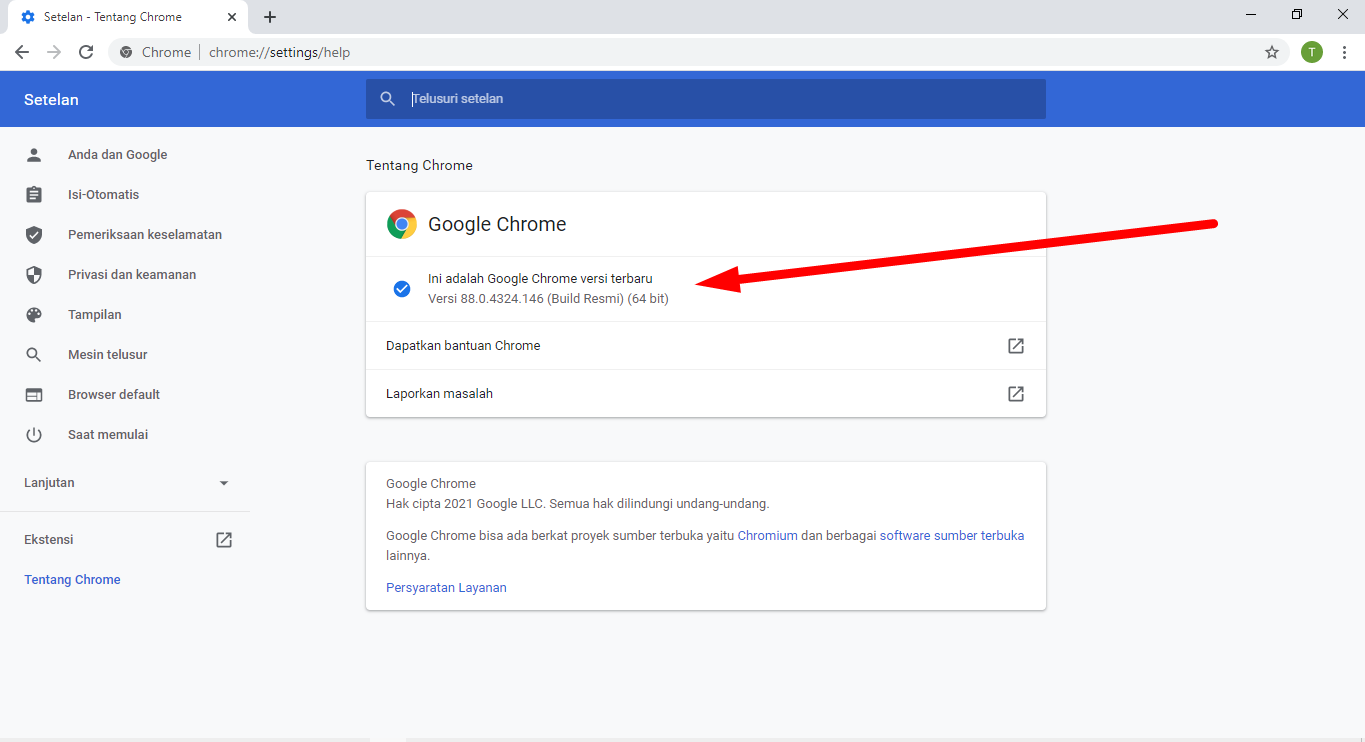Click the clipboard icon beside Isi-Otomatis
1365x742 pixels.
coord(34,195)
